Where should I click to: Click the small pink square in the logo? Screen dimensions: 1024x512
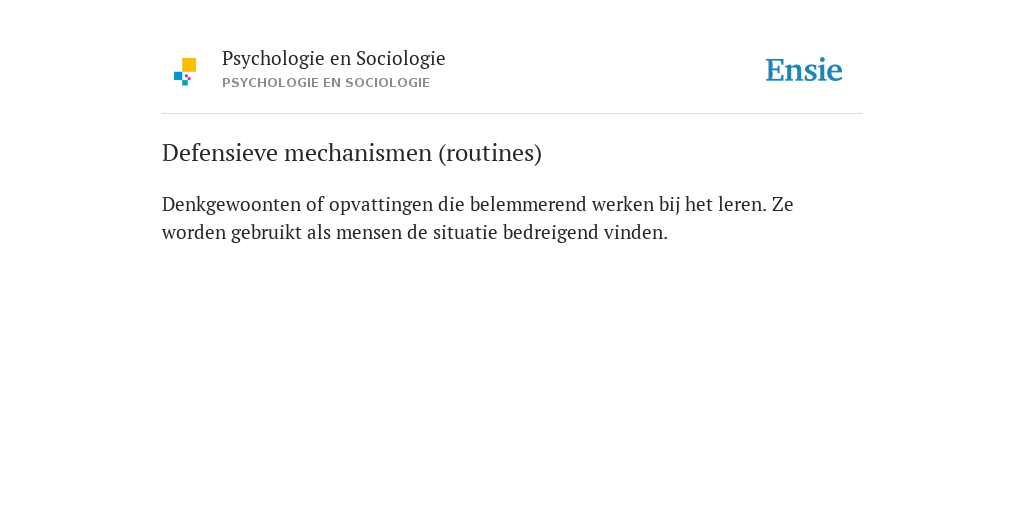[x=188, y=77]
